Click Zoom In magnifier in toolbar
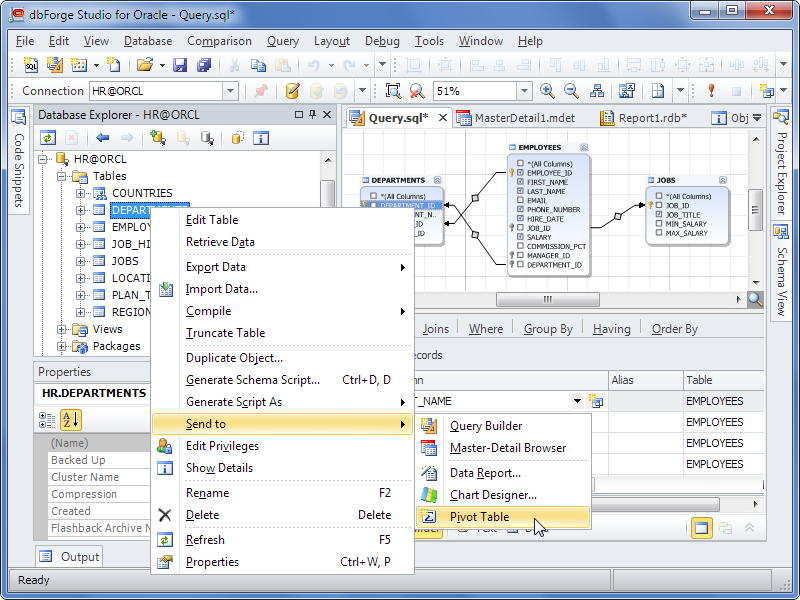Viewport: 800px width, 600px height. tap(547, 91)
